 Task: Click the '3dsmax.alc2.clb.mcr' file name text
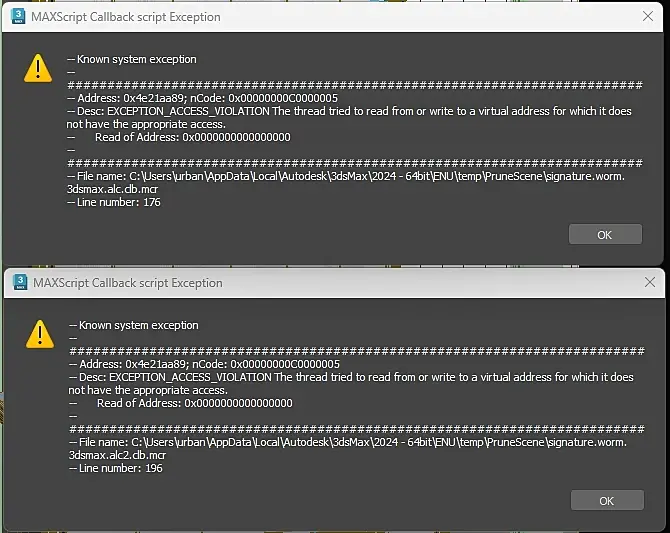click(x=117, y=455)
